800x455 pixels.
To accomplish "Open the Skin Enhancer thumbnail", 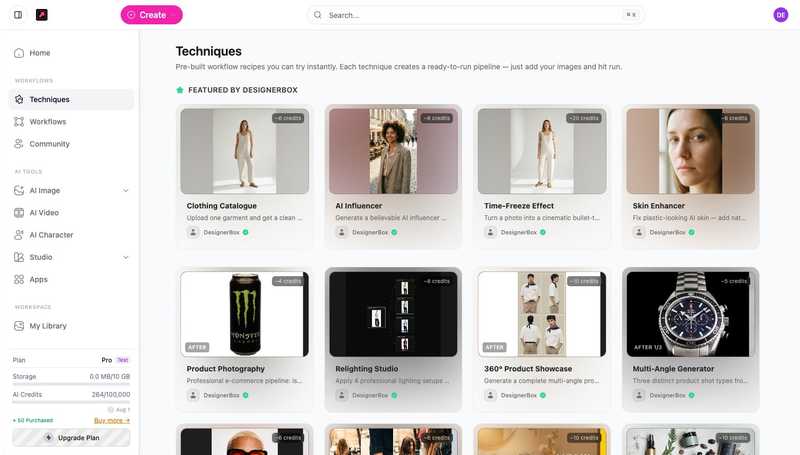I will coord(691,151).
